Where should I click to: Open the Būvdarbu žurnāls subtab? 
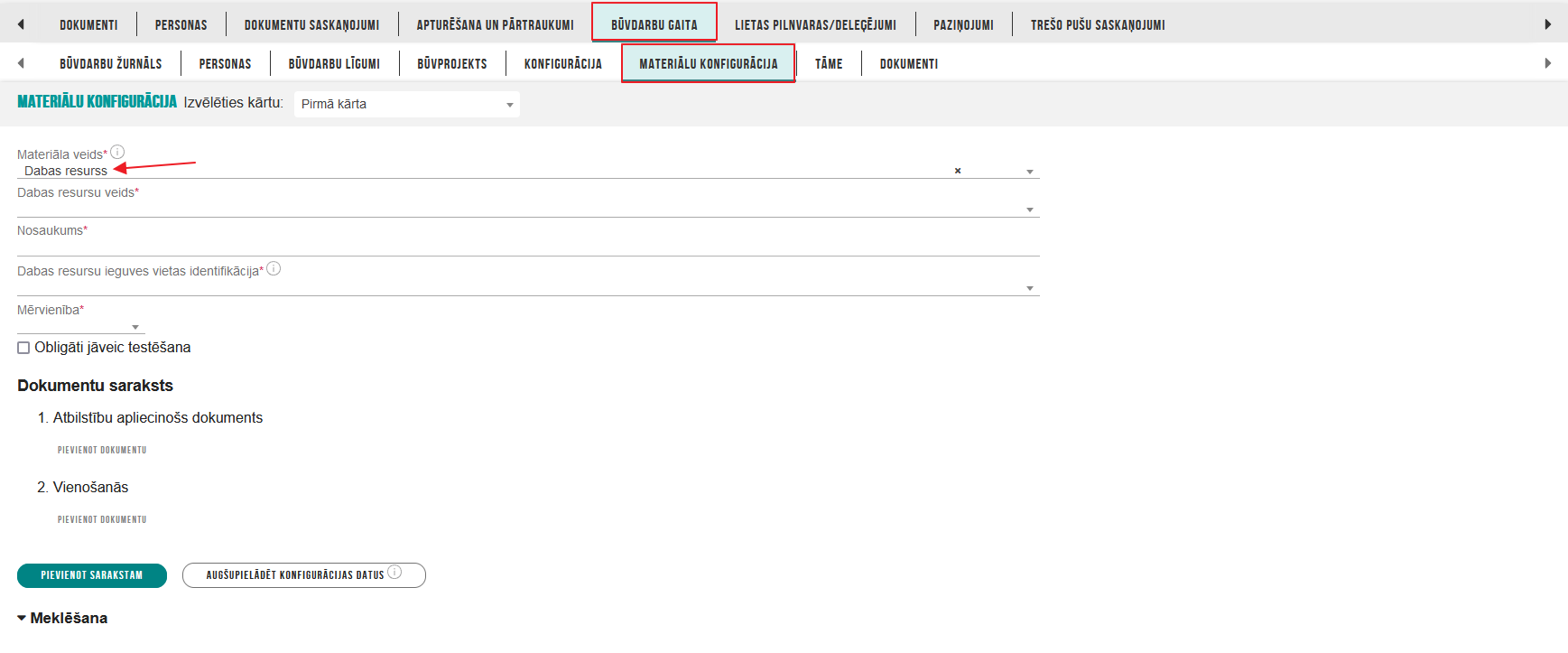(x=111, y=64)
